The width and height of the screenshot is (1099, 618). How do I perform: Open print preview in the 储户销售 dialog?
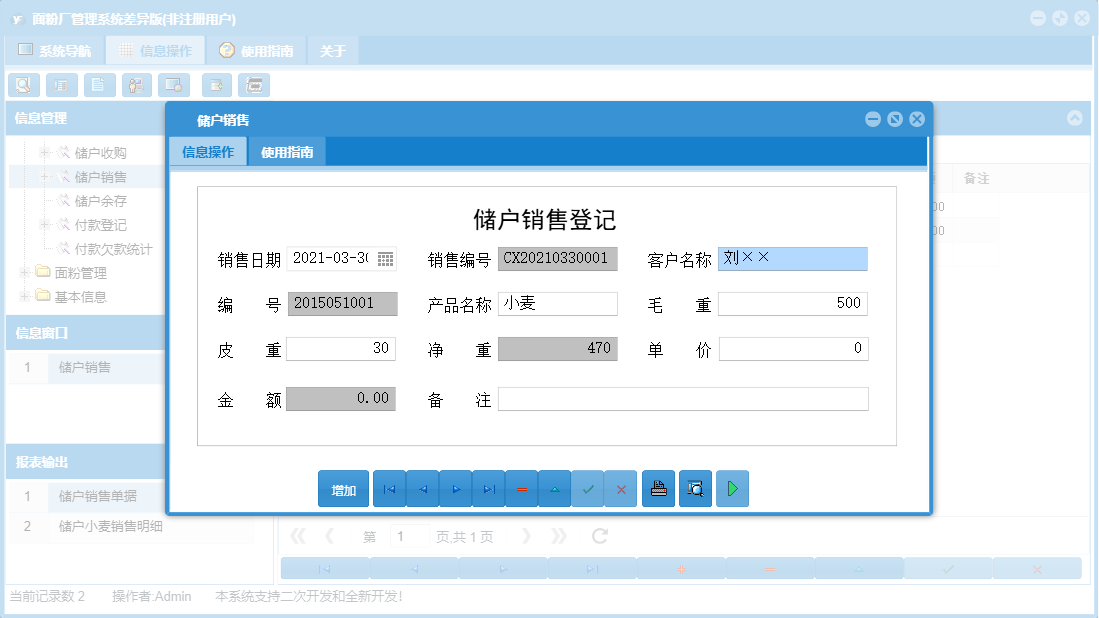(695, 488)
